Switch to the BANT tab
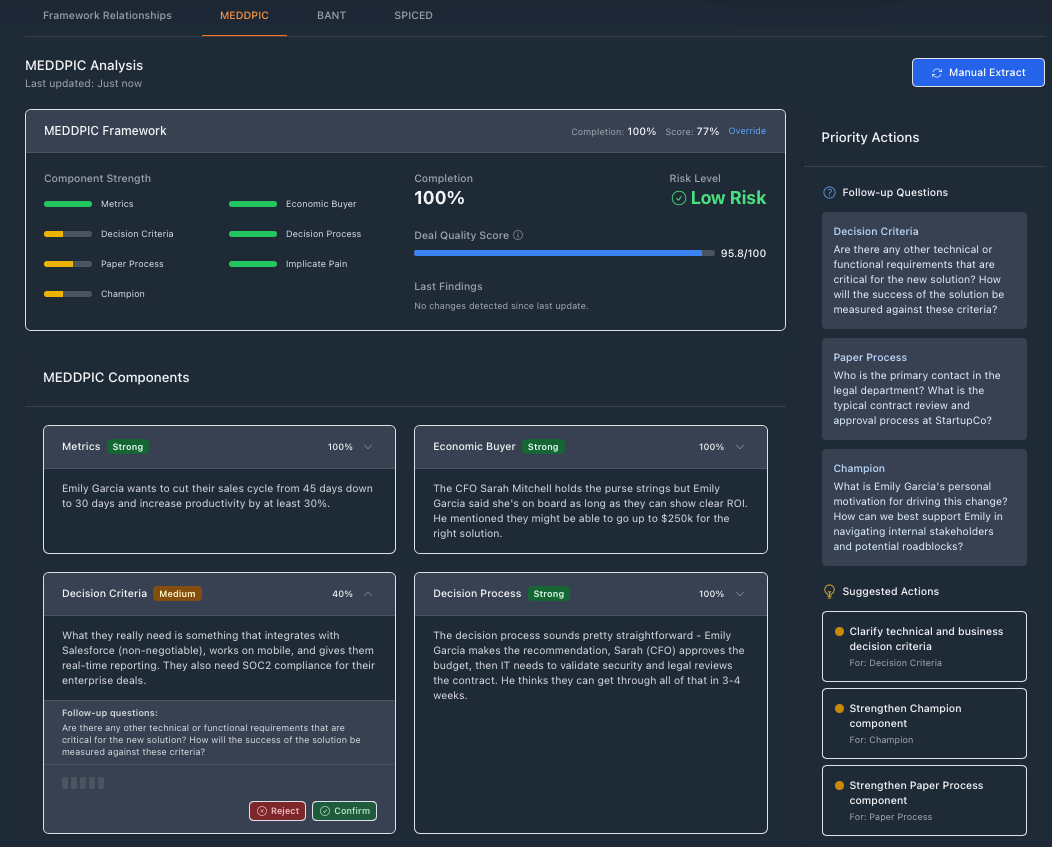Viewport: 1052px width, 847px height. (x=331, y=15)
